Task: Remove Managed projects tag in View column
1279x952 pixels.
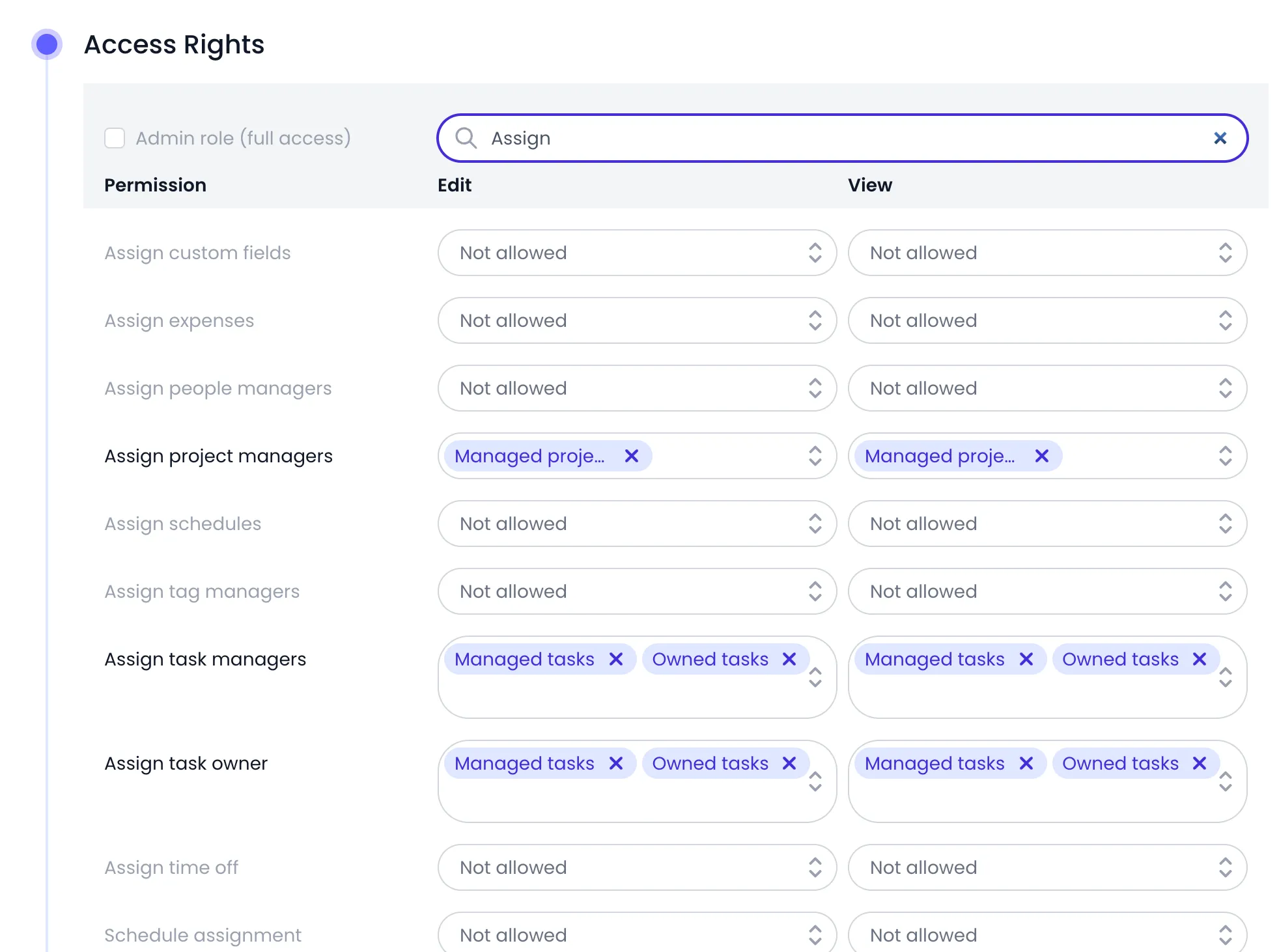Action: 1041,456
